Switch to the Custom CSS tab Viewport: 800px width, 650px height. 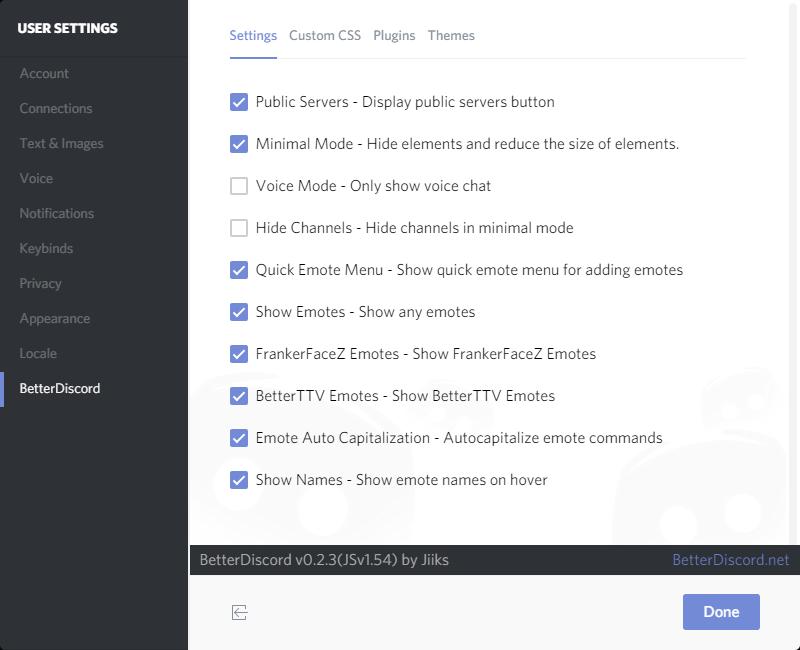pyautogui.click(x=325, y=35)
